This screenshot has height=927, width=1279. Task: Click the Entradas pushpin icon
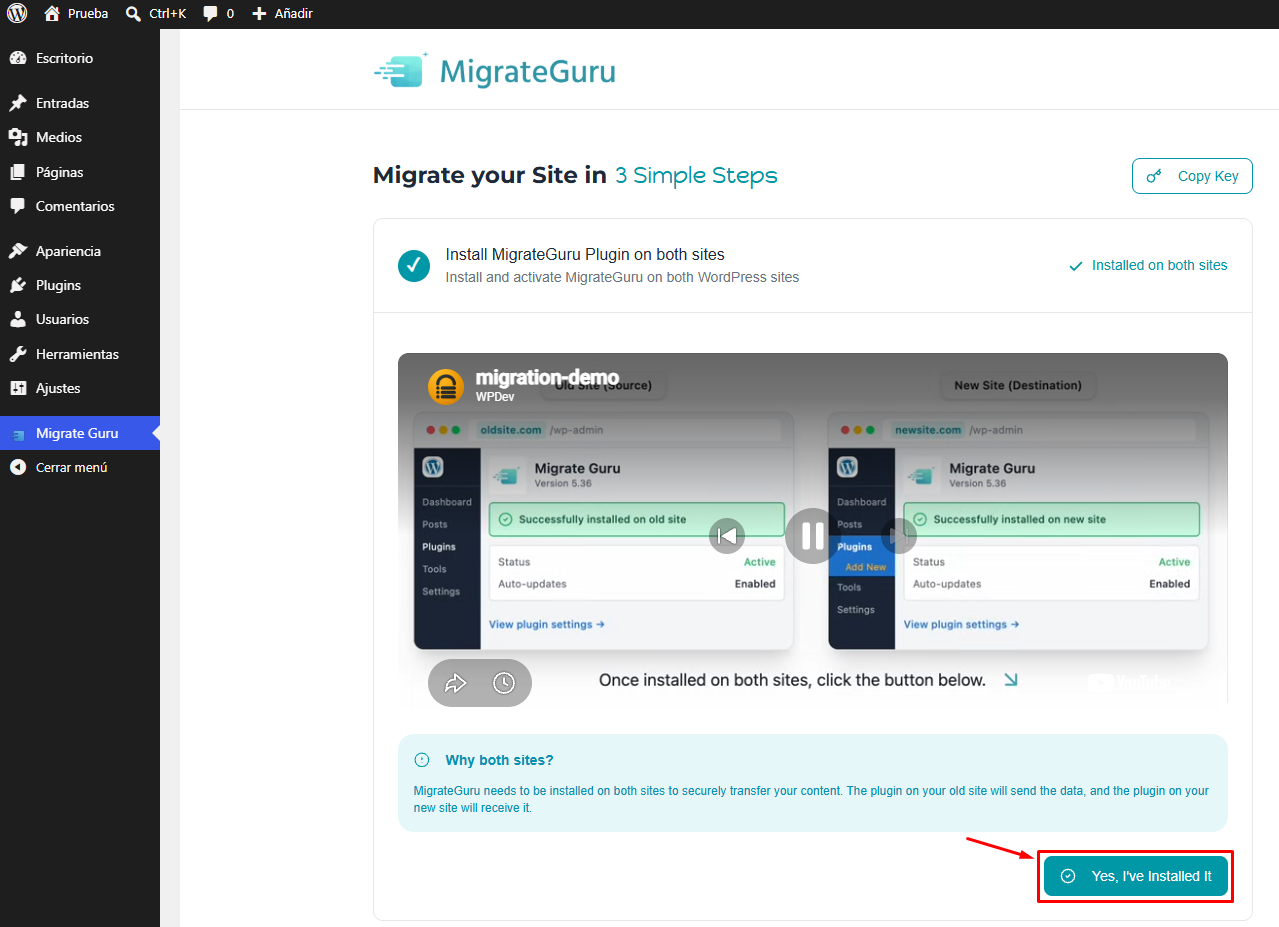(18, 103)
